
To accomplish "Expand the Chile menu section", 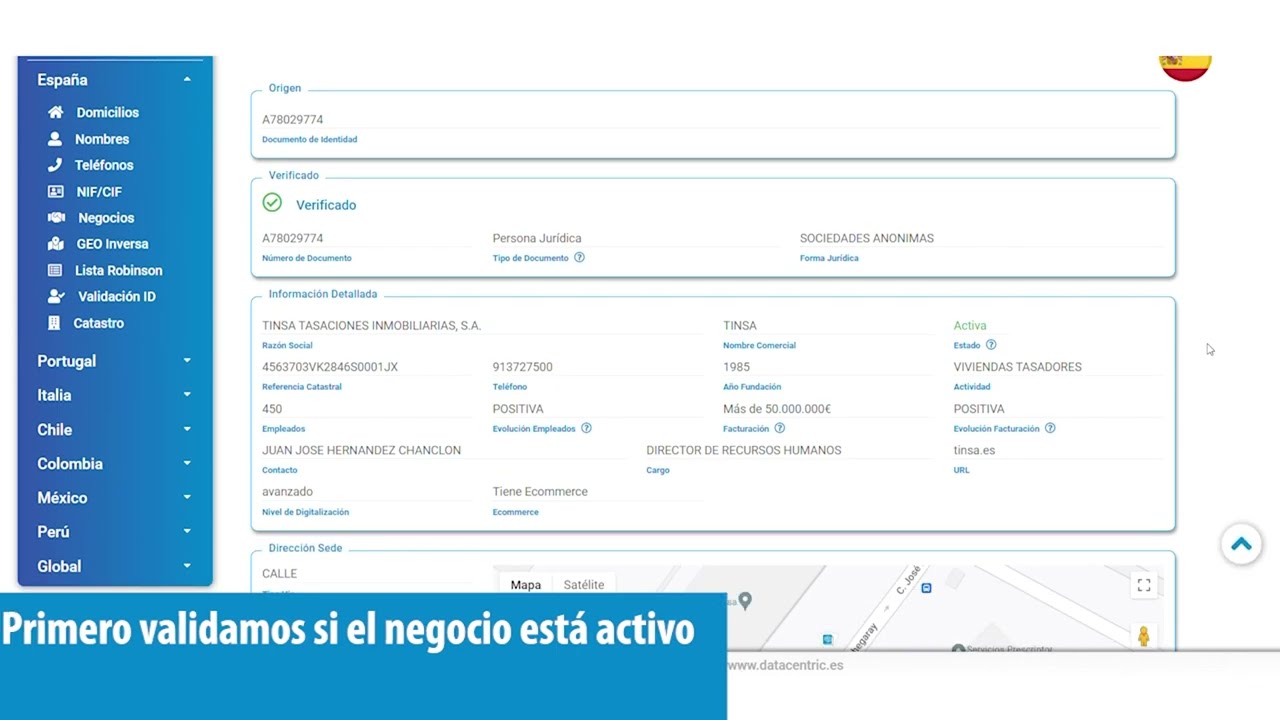I will 187,429.
